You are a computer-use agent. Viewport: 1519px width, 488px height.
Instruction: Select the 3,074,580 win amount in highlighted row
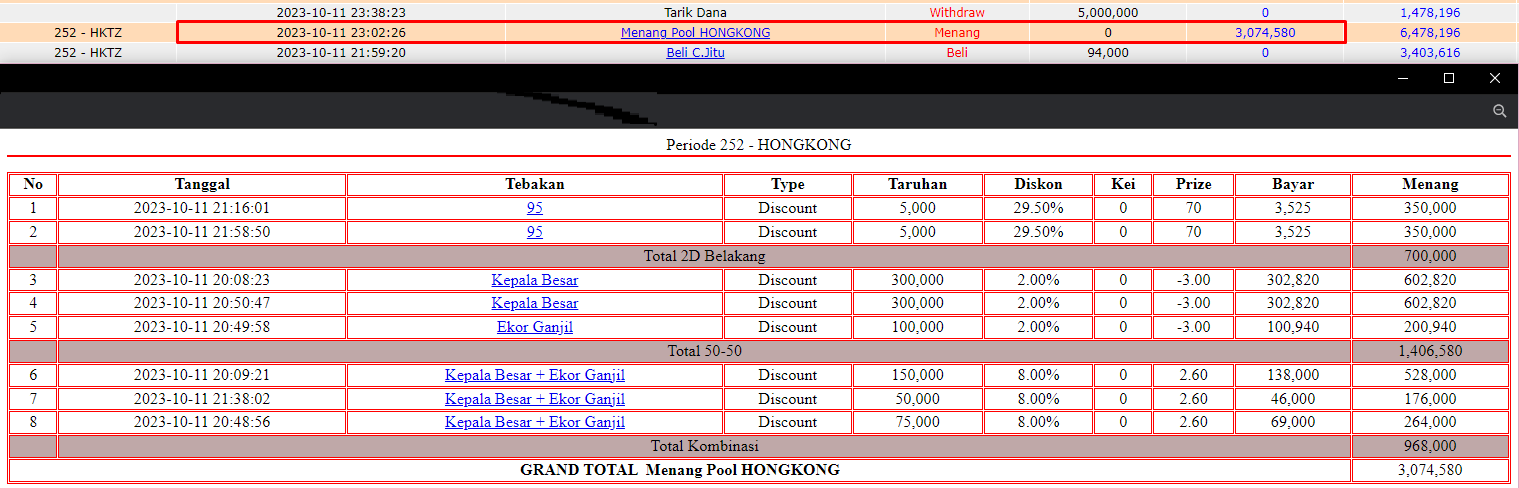[1265, 32]
